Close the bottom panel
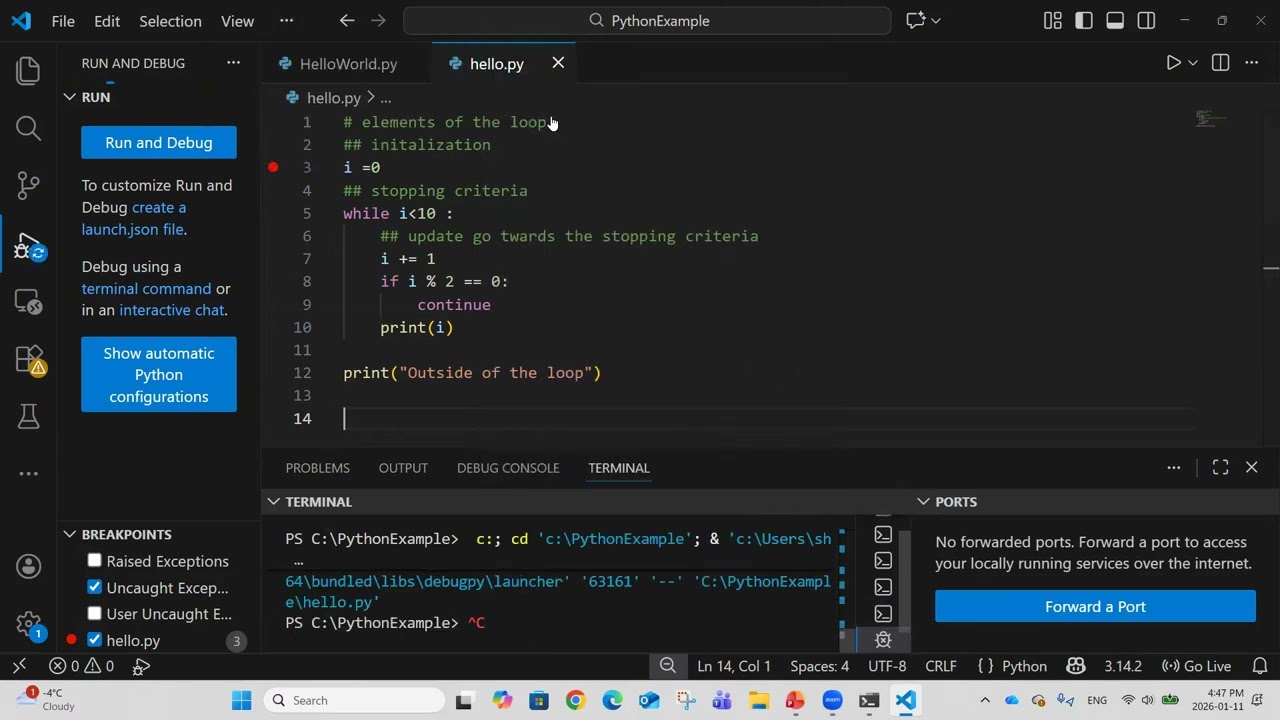Screen dimensions: 1280x720 pyautogui.click(x=1251, y=467)
